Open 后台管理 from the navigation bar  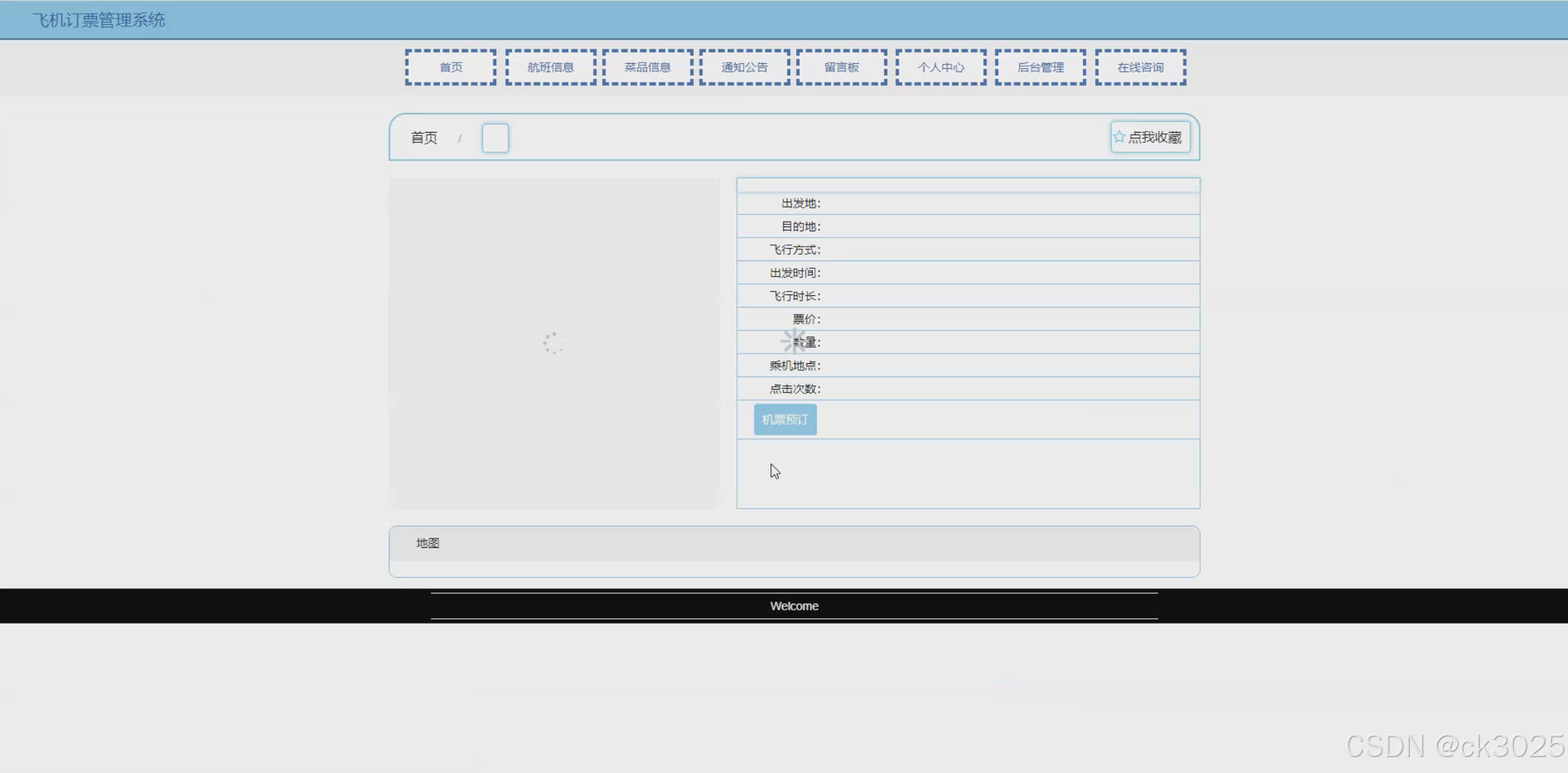[x=1040, y=67]
